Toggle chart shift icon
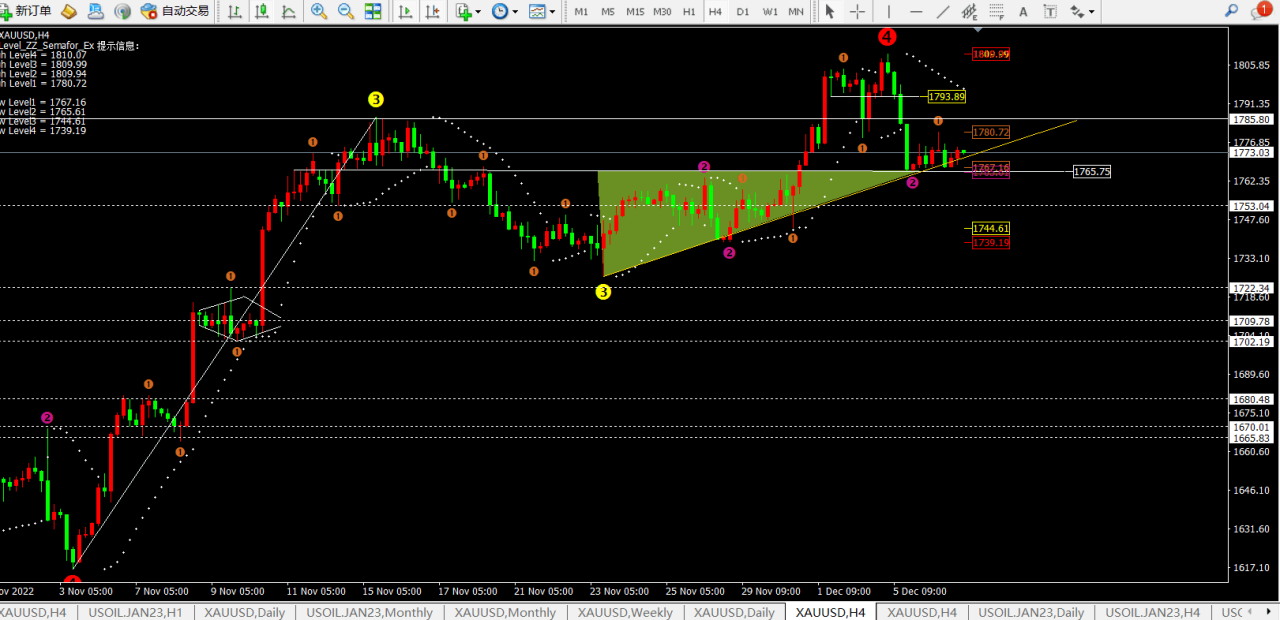1280x620 pixels. tap(433, 12)
